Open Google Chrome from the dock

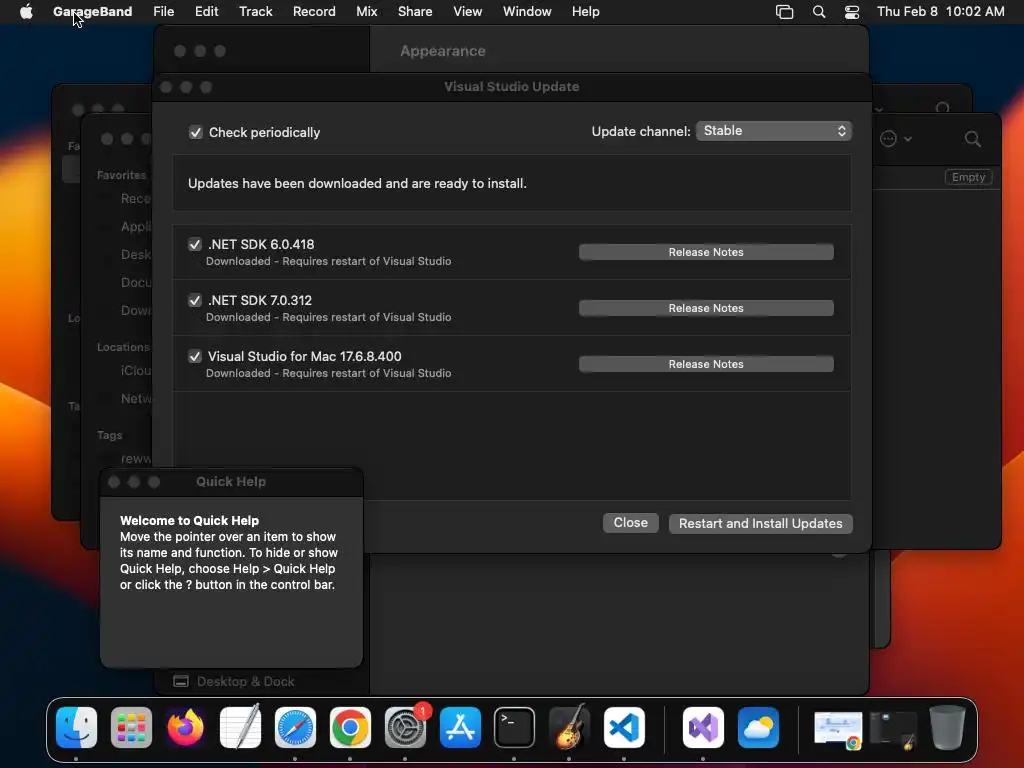(x=350, y=727)
